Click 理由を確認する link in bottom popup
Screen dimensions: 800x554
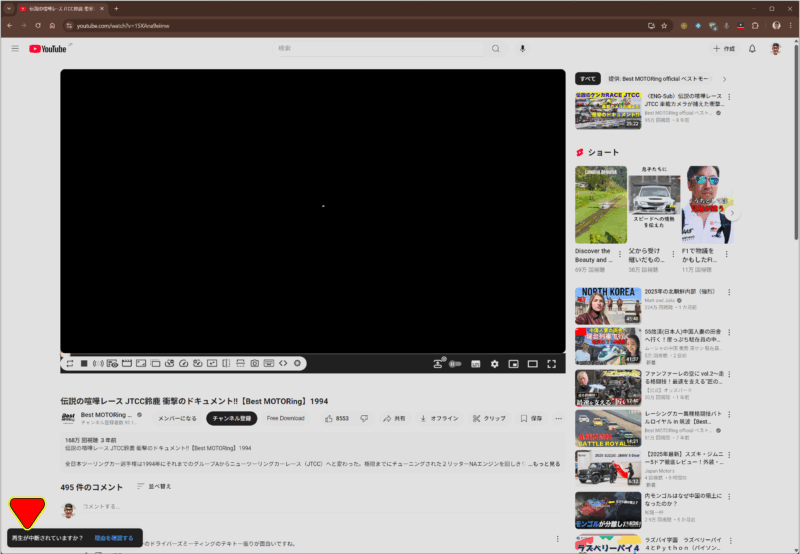tap(114, 538)
